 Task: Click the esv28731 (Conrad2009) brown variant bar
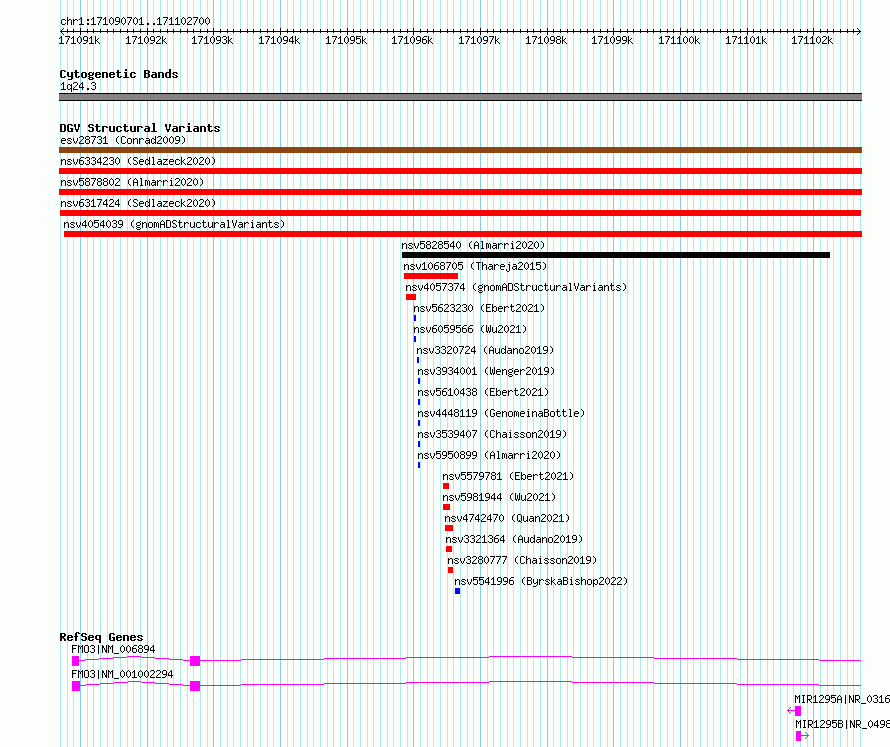coord(460,150)
